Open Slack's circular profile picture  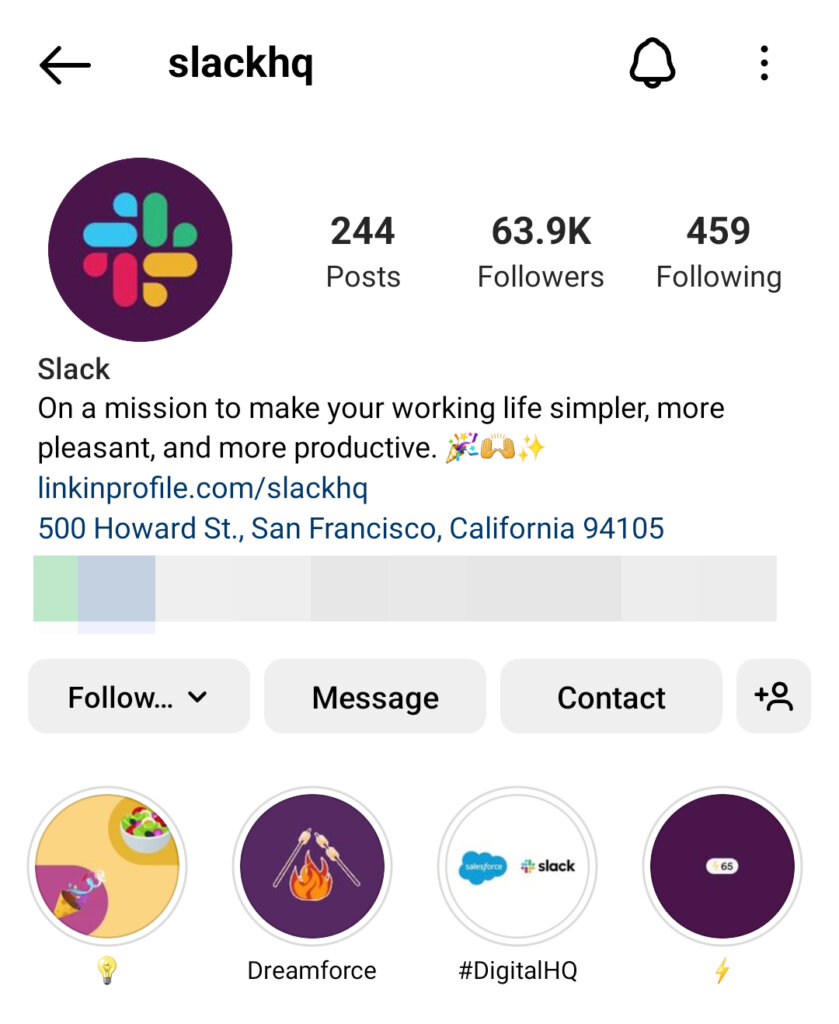pos(139,248)
